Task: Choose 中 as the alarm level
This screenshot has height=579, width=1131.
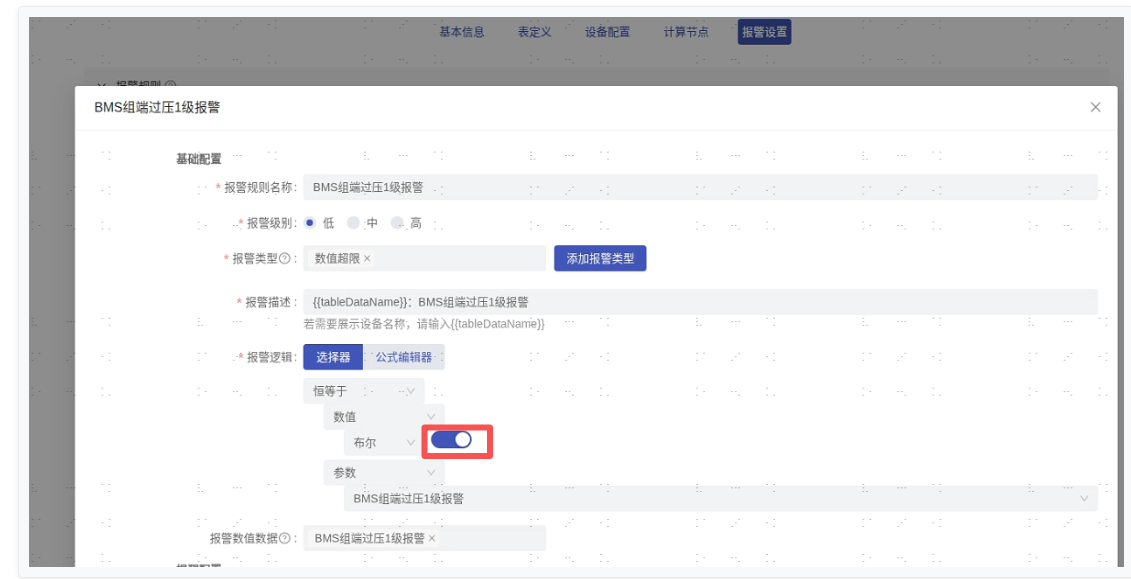Action: [353, 223]
